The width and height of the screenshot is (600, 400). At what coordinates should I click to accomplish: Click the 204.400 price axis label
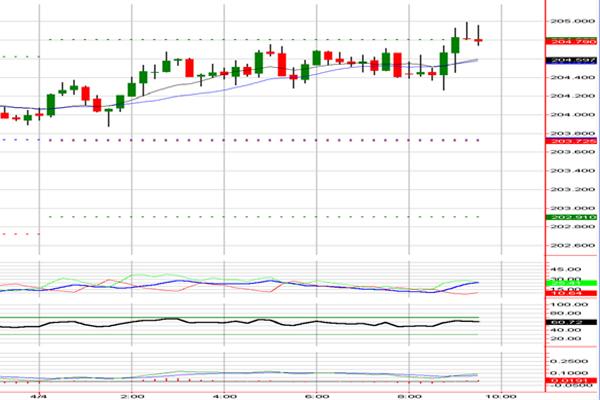tap(572, 77)
